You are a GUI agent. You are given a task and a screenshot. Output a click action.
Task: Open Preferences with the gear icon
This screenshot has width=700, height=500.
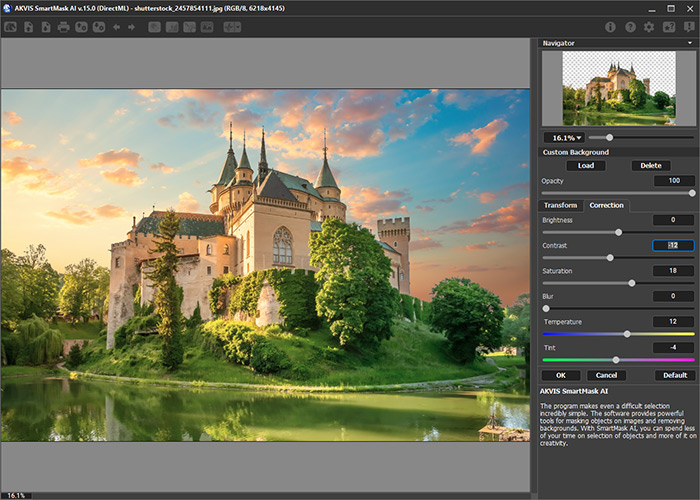pyautogui.click(x=649, y=27)
